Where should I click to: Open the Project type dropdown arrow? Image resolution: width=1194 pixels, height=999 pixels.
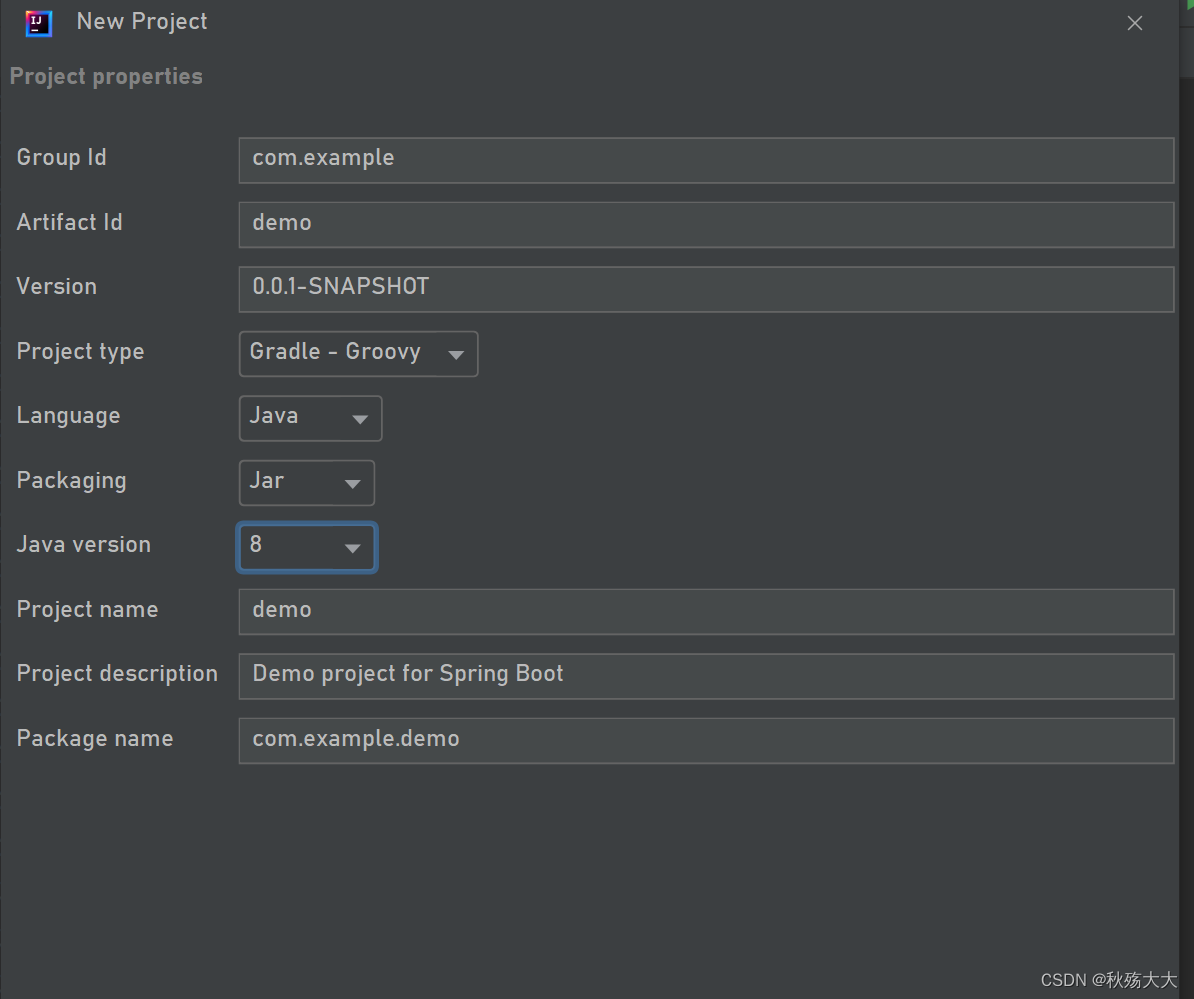pos(456,353)
